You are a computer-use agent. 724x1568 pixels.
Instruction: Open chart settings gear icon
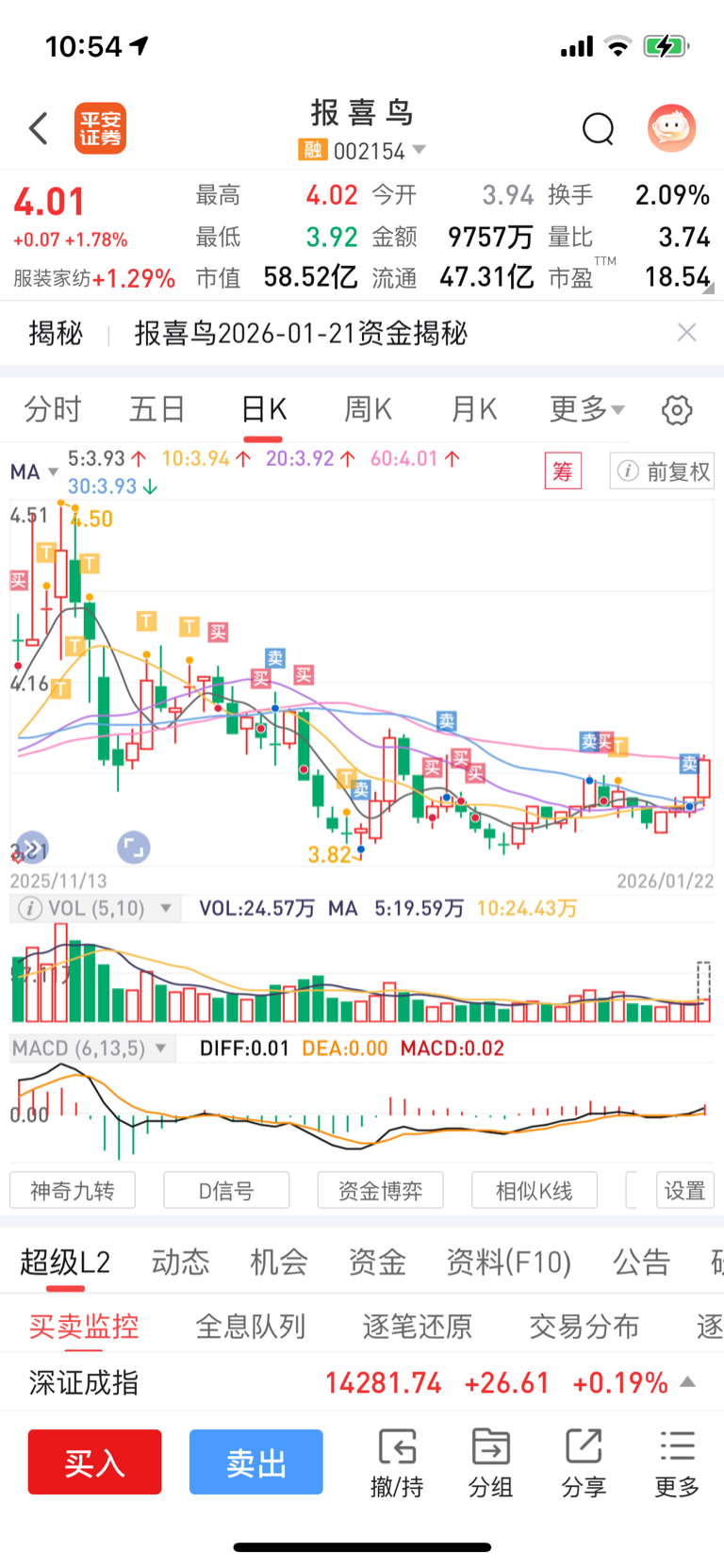pyautogui.click(x=677, y=410)
